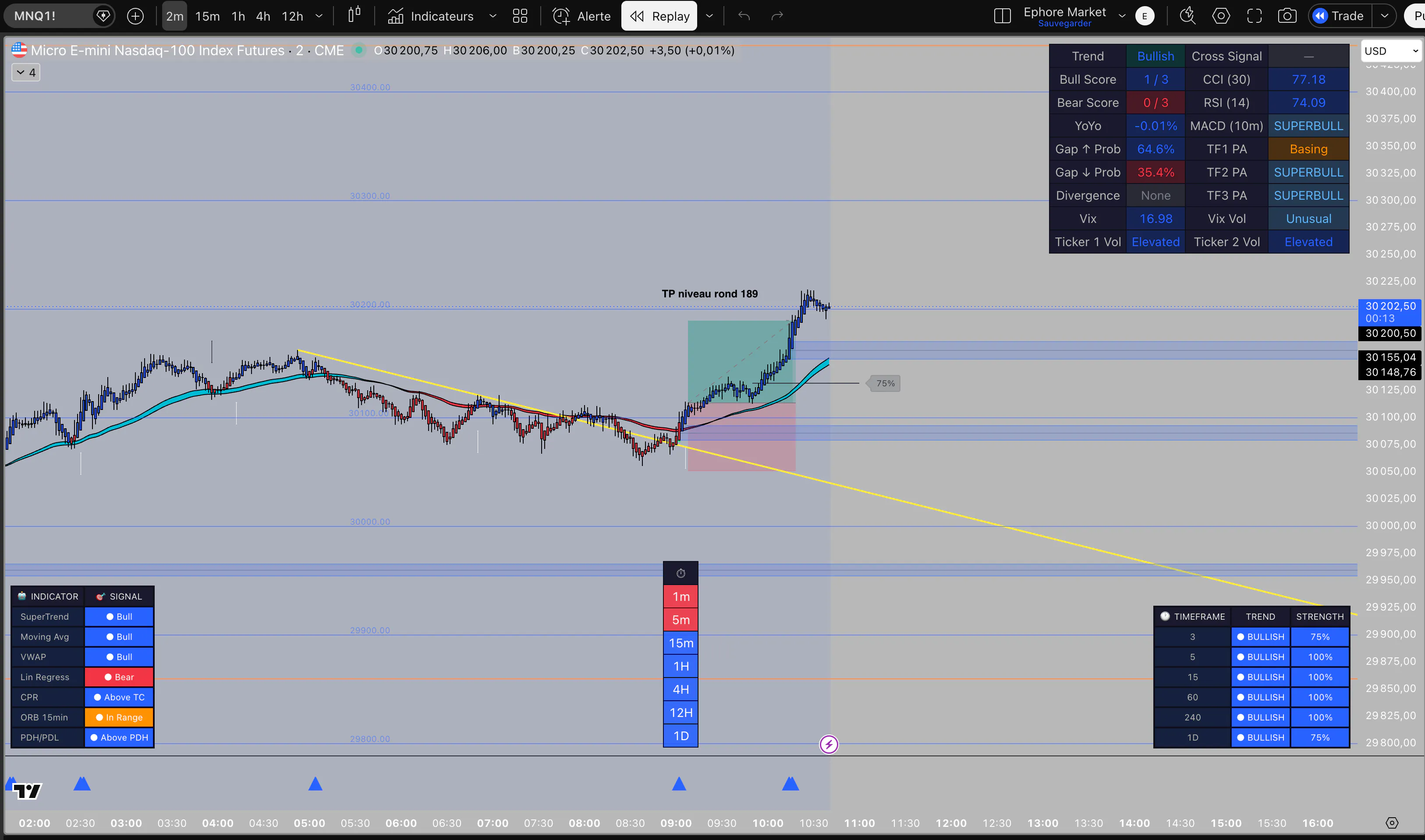Image resolution: width=1425 pixels, height=840 pixels.
Task: Switch to the 1h timeframe
Action: pyautogui.click(x=238, y=16)
